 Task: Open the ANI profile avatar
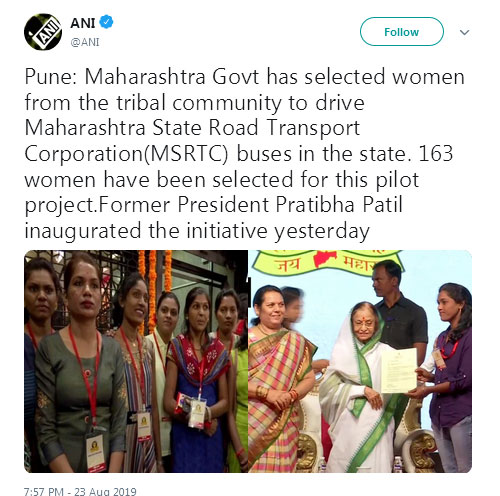tap(43, 32)
